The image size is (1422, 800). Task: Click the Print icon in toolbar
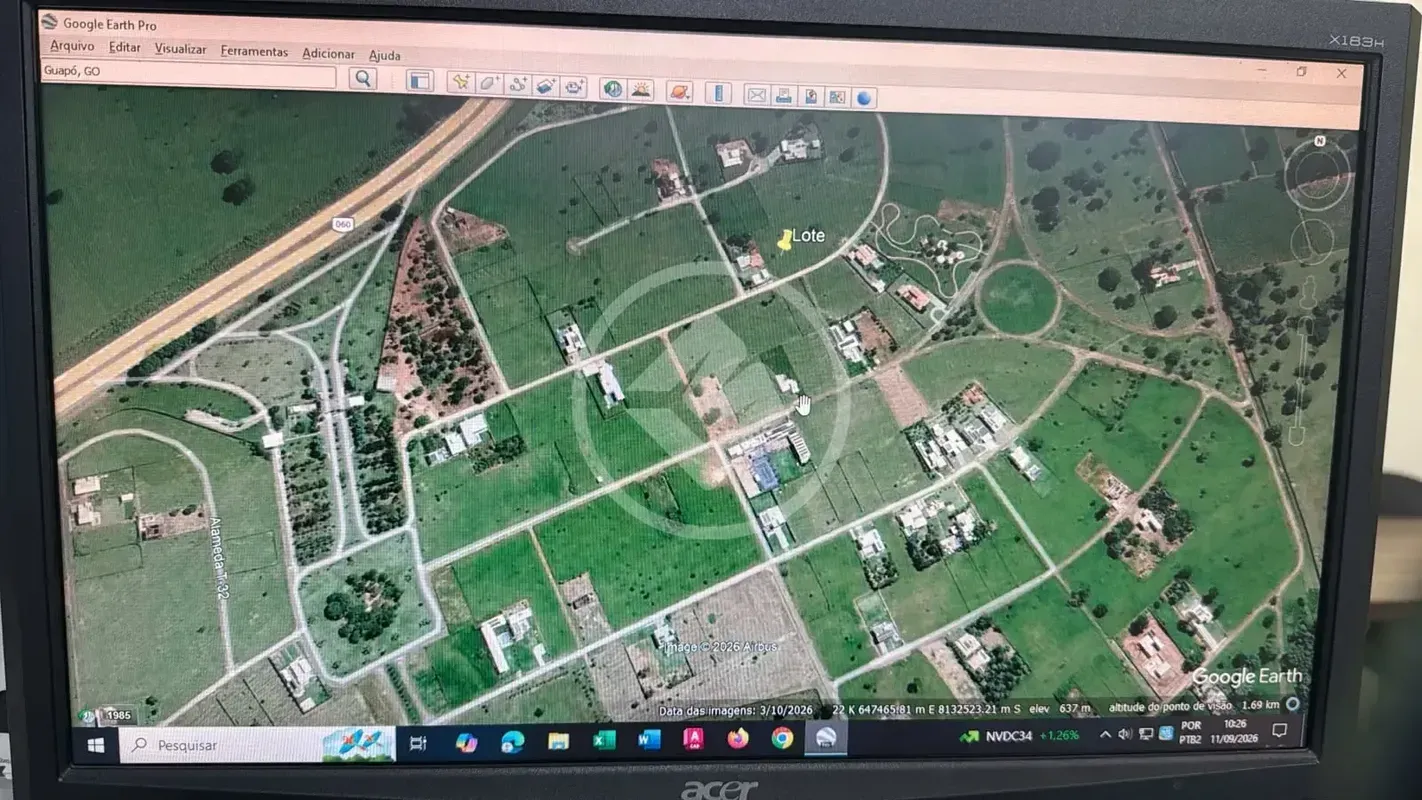[784, 96]
